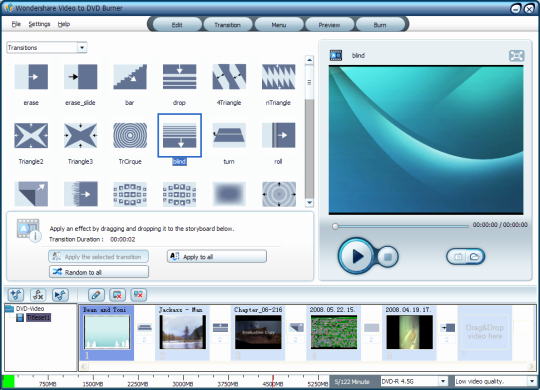Pick the drop transition effect
The height and width of the screenshot is (390, 540).
point(179,76)
